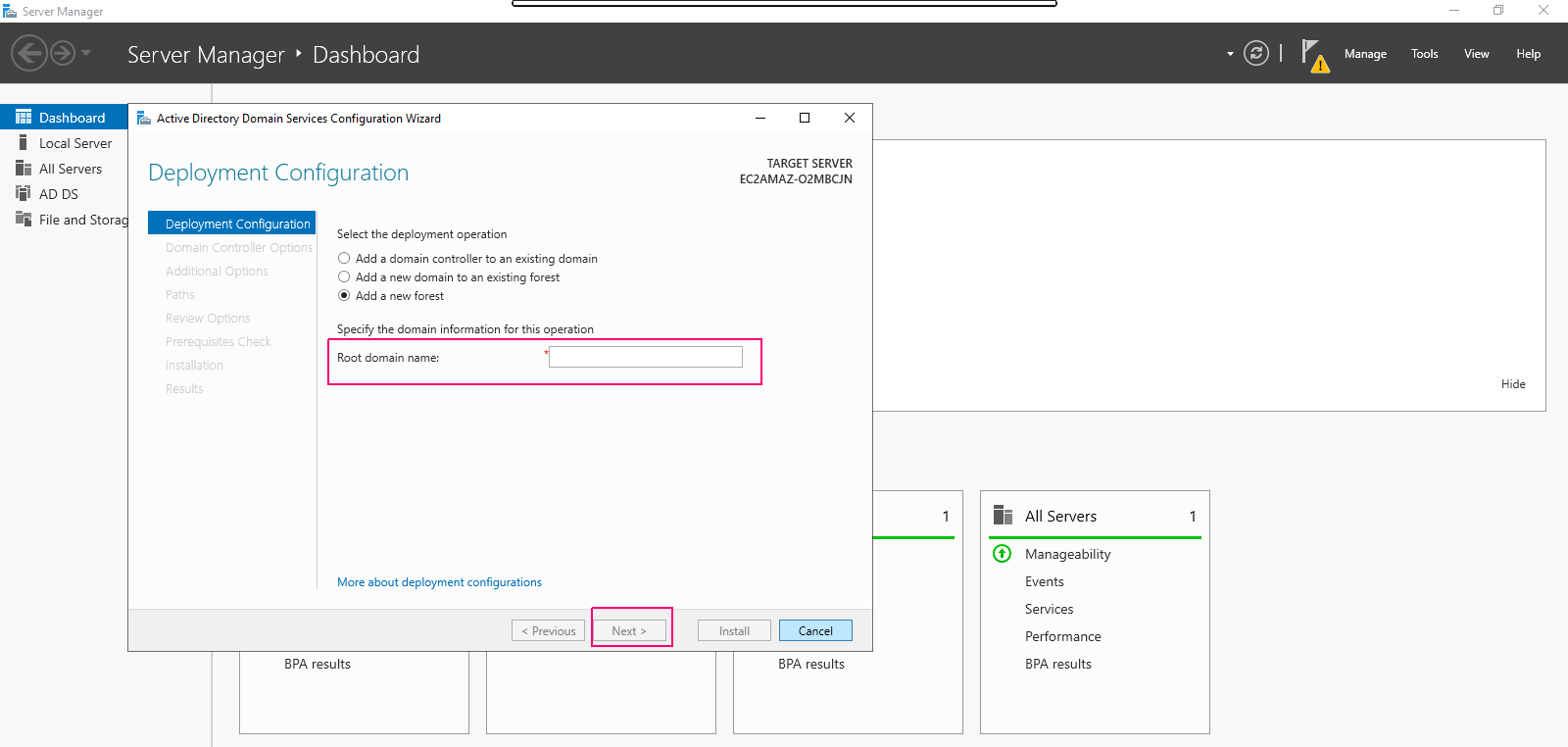This screenshot has height=747, width=1568.
Task: Click the refresh icon in header
Action: tap(1256, 53)
